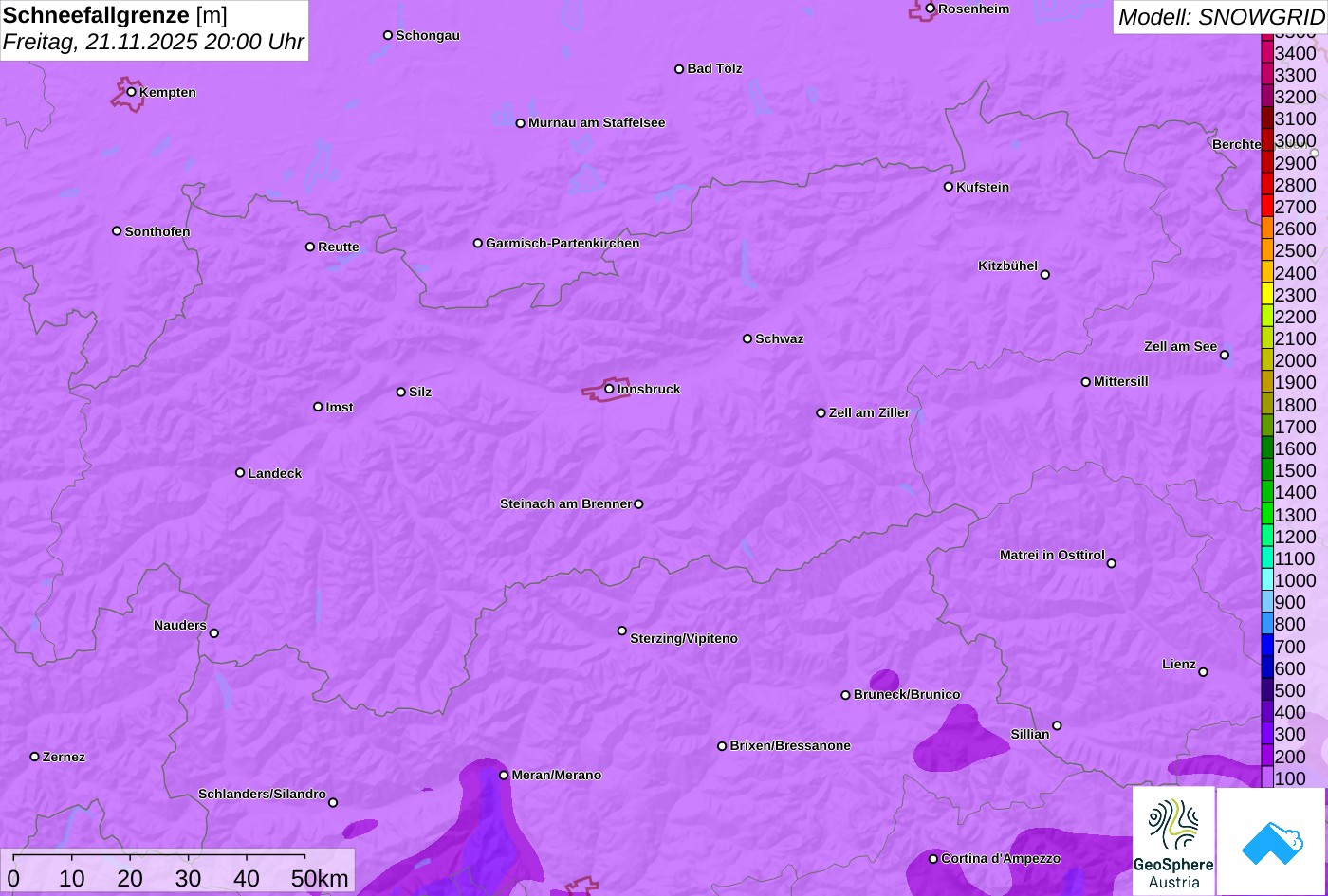Click the Murnau am Staffelsee label

point(597,122)
